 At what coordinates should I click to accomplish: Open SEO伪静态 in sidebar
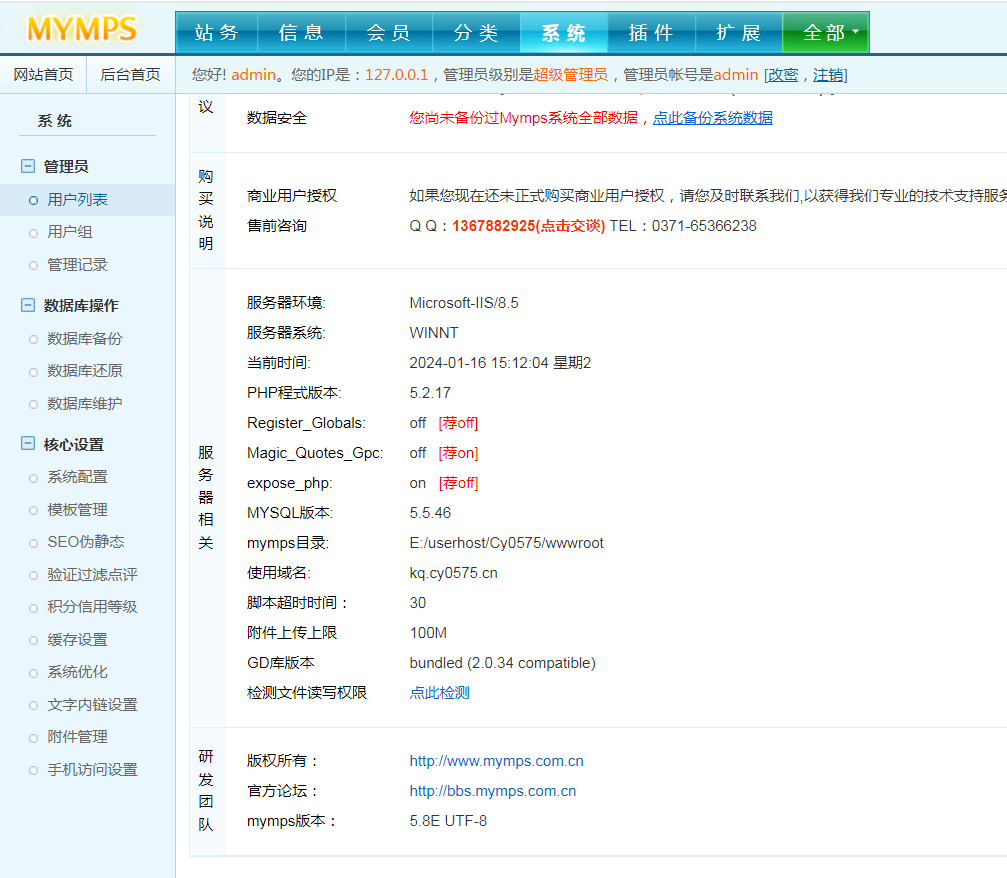[86, 541]
